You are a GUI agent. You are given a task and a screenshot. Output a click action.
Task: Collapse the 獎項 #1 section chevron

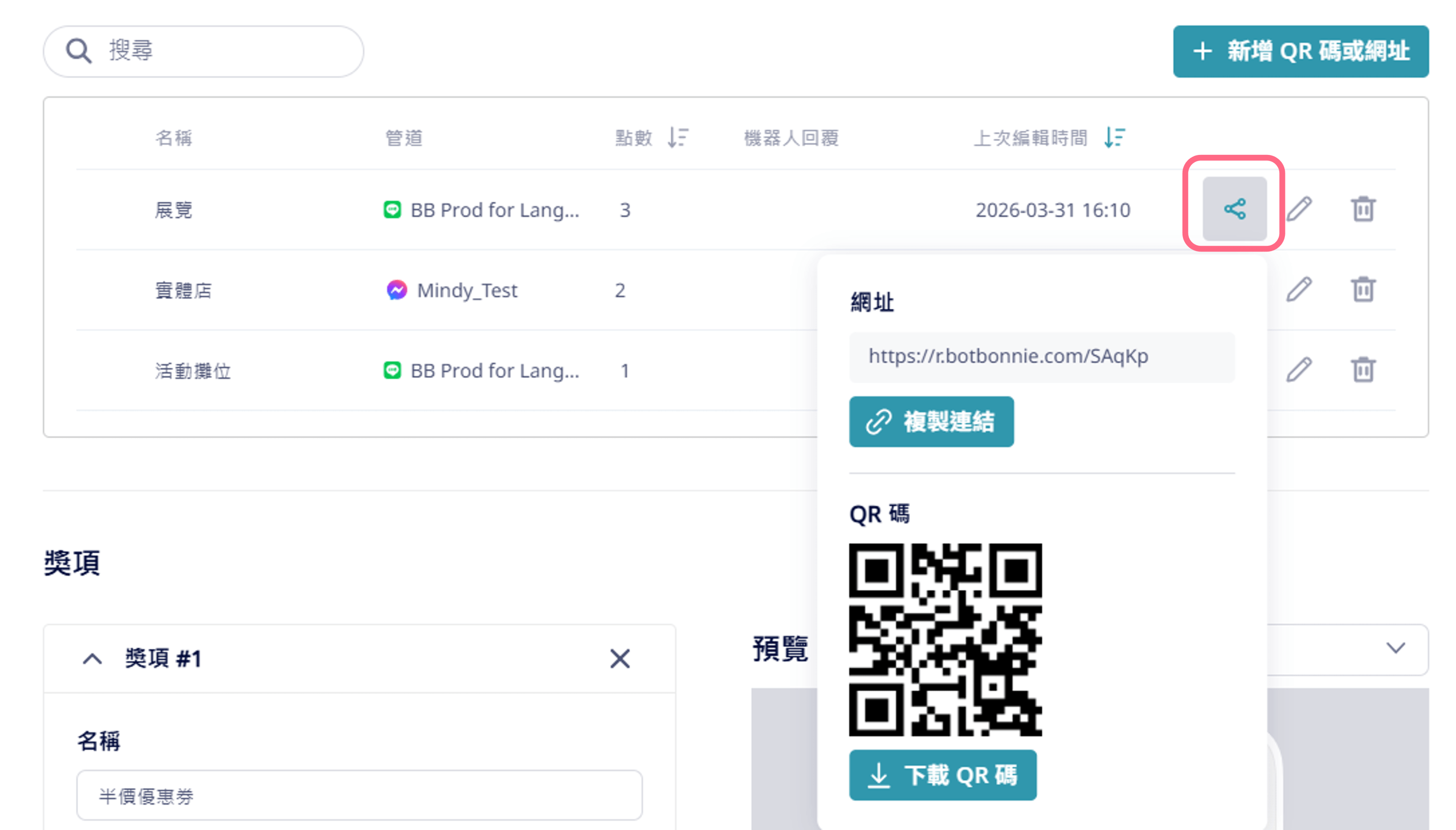[x=92, y=659]
